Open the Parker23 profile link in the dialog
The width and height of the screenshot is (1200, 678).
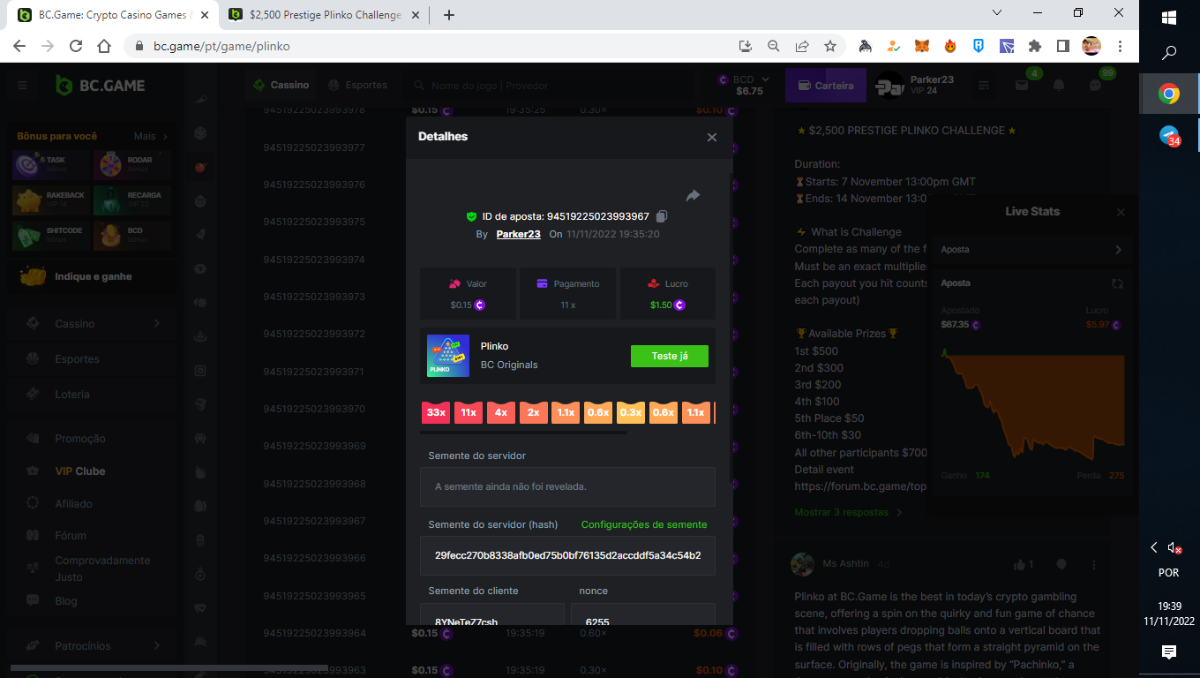[x=518, y=234]
